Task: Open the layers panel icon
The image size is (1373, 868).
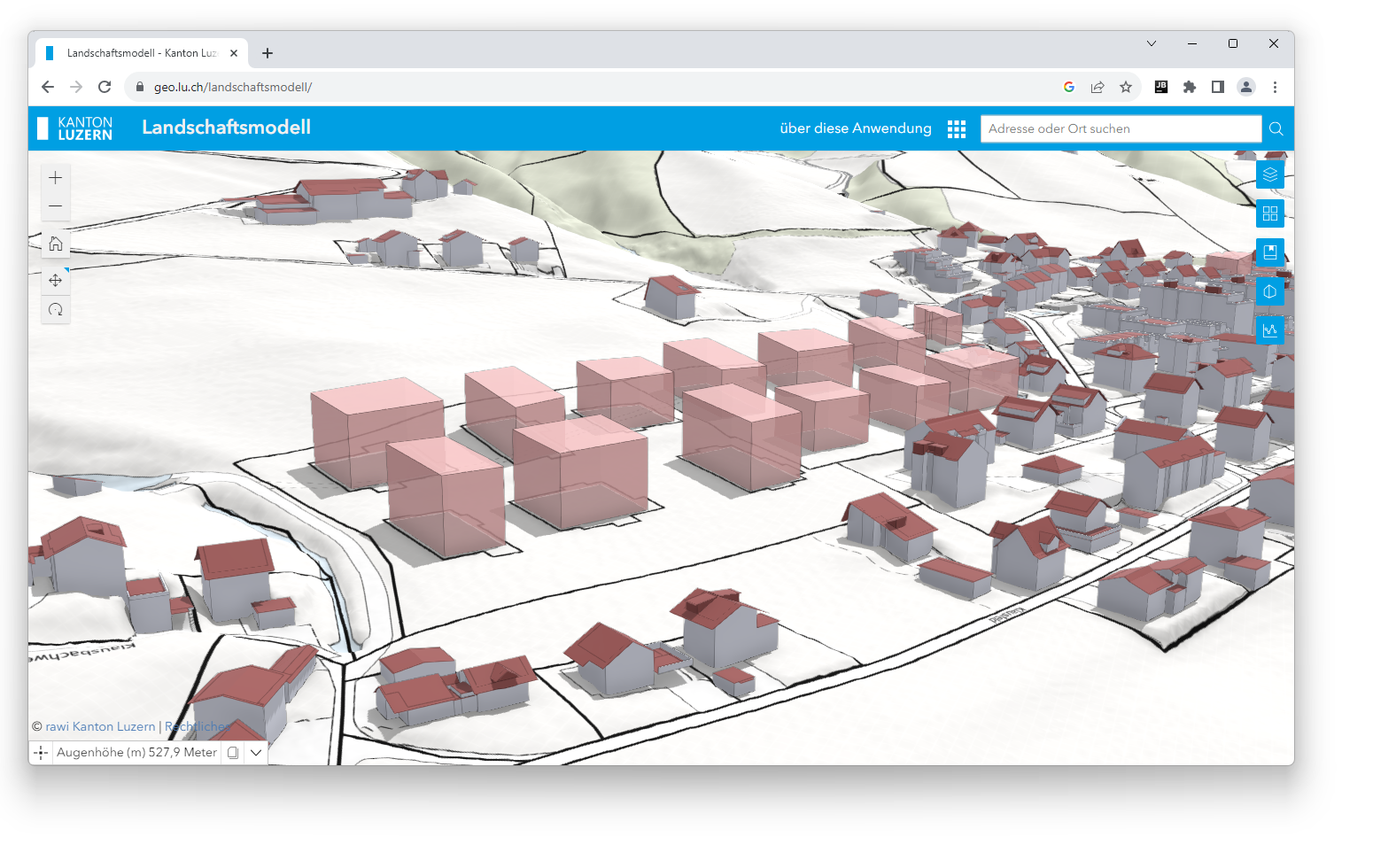Action: click(x=1269, y=174)
